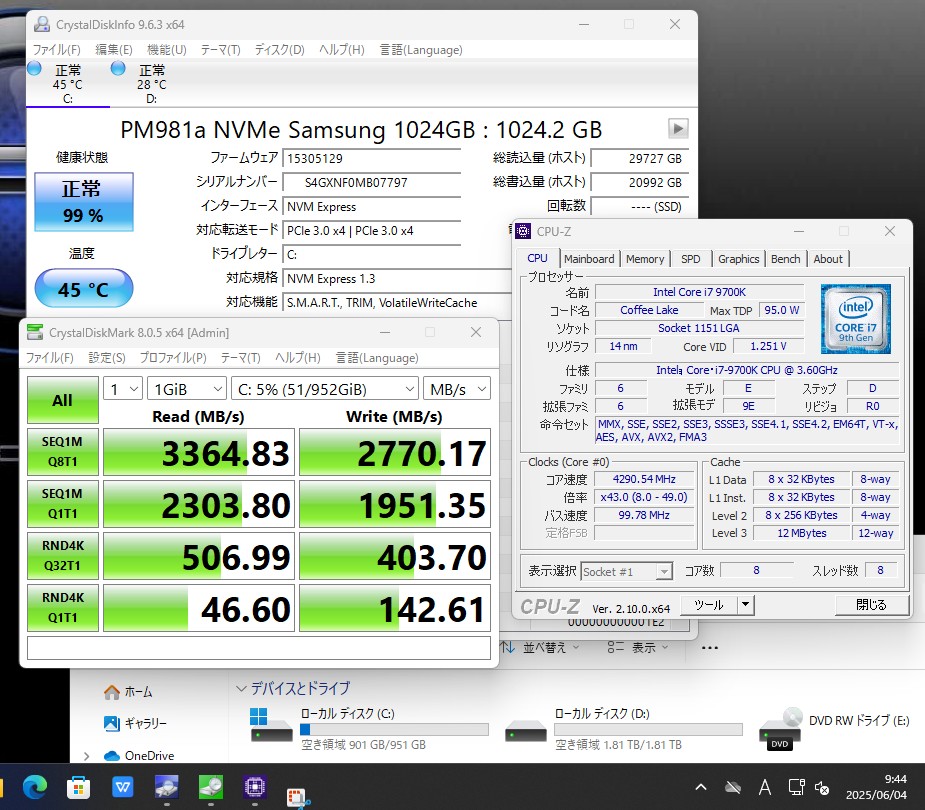Screen dimensions: 925x810
Task: Open WPS Office taskbar icon
Action: 123,787
